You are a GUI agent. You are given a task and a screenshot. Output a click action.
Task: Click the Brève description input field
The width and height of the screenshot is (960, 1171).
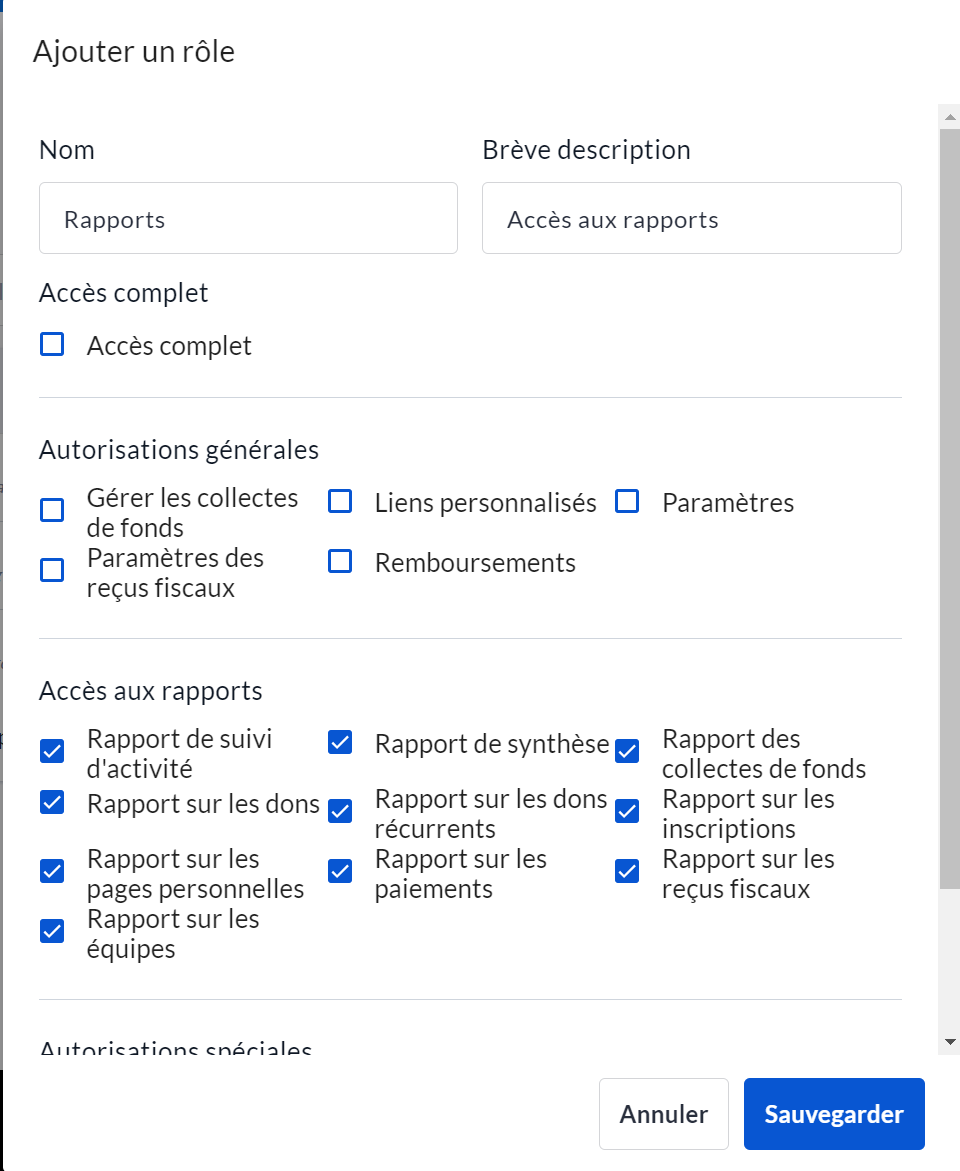click(x=691, y=218)
